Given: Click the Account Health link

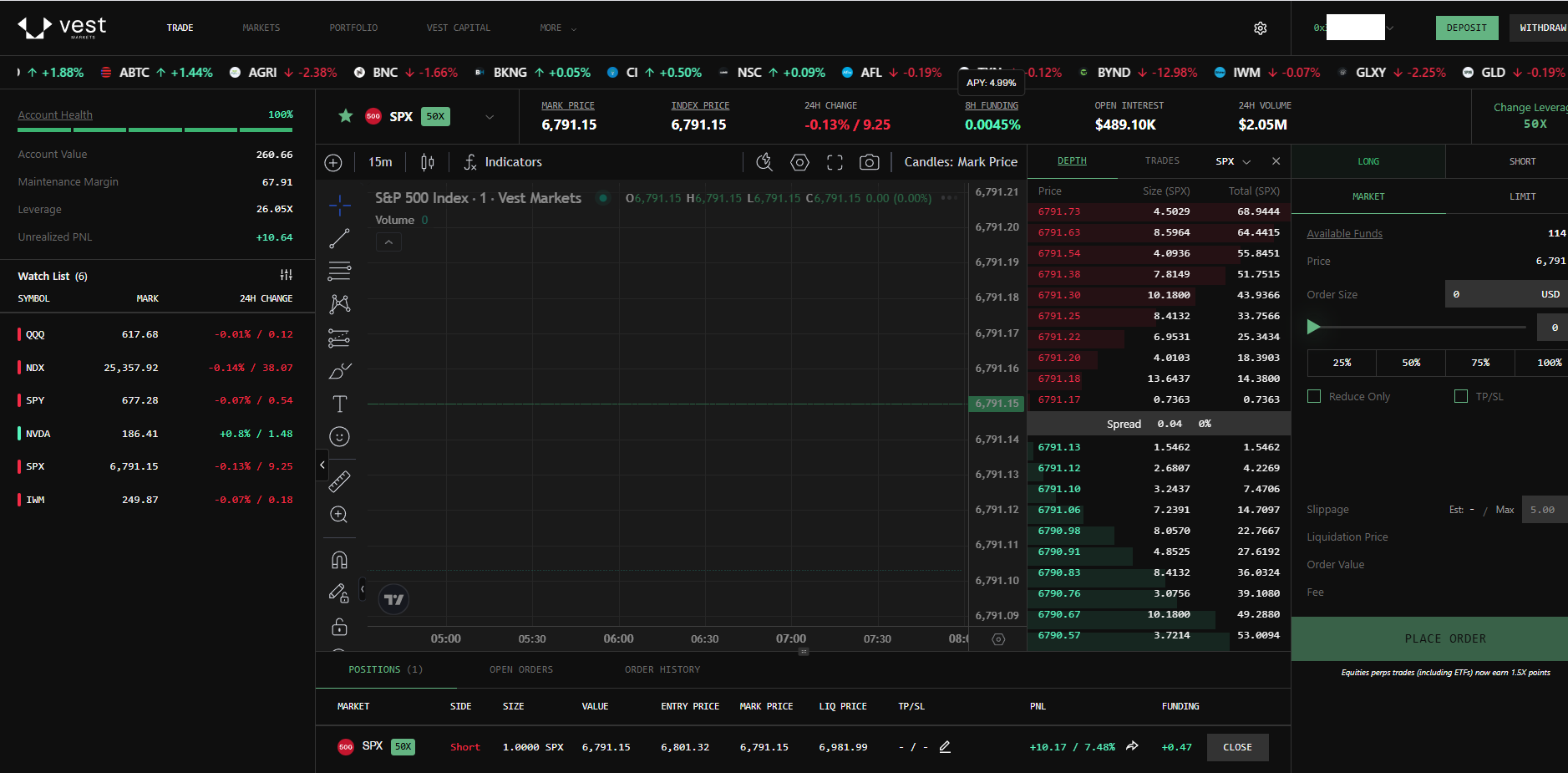Looking at the screenshot, I should coord(55,114).
